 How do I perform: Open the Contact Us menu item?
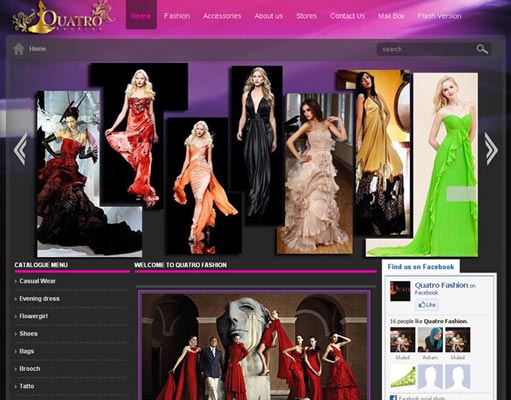click(347, 16)
